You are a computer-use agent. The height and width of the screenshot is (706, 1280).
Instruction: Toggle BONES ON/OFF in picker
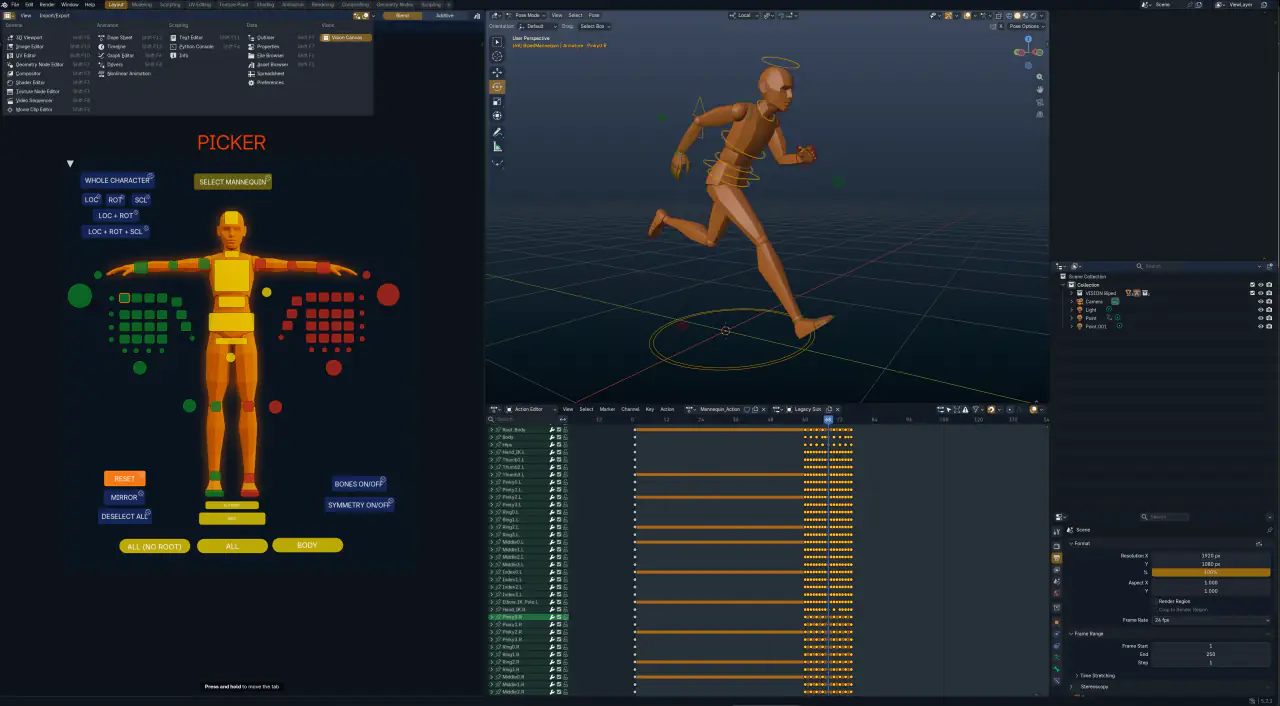pos(358,484)
